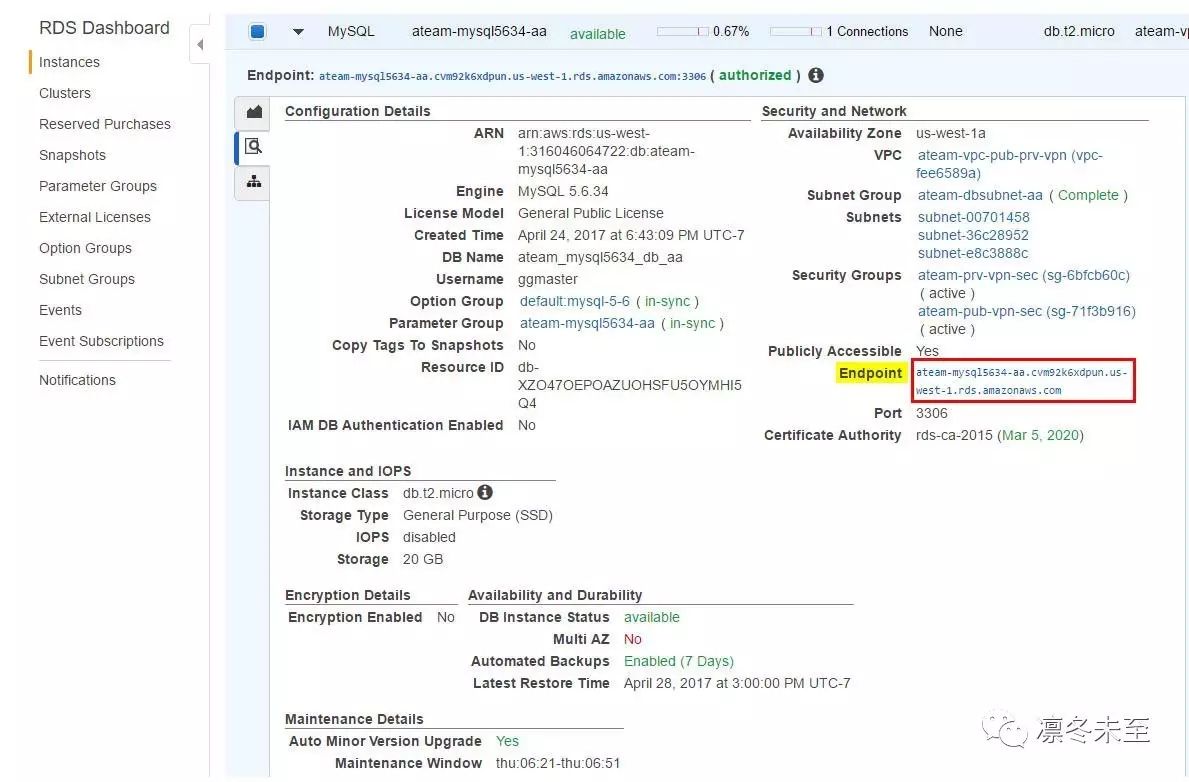1189x782 pixels.
Task: Click Maintenance Window thu:06:21-thu:06:51 value
Action: (x=558, y=763)
